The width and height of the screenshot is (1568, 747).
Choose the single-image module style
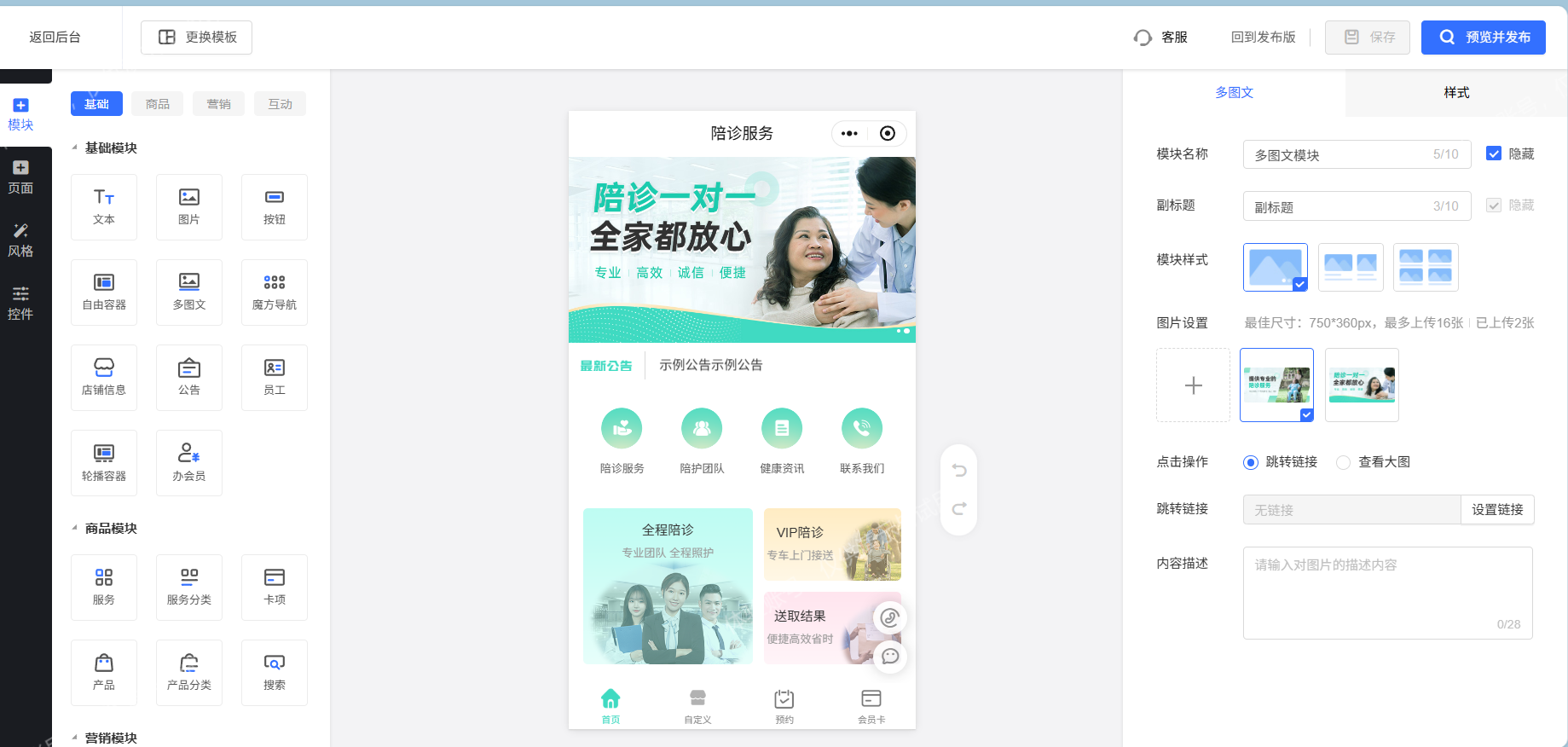coord(1276,267)
